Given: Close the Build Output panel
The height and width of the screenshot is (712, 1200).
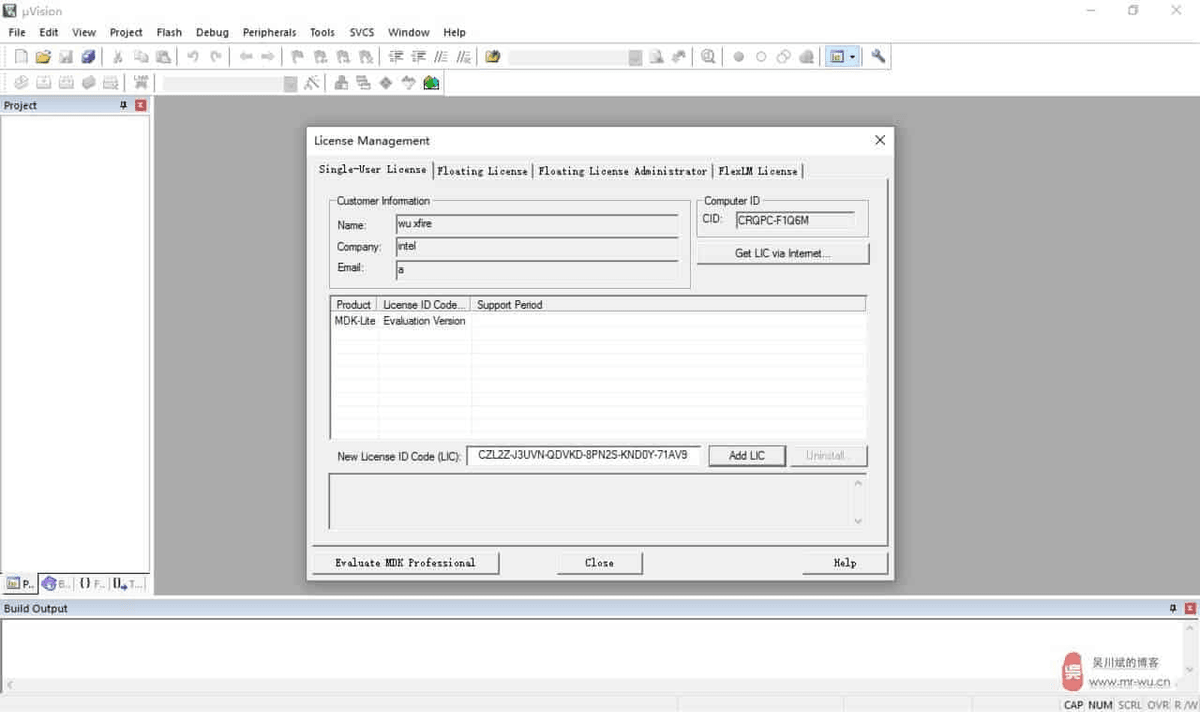Looking at the screenshot, I should tap(1190, 608).
